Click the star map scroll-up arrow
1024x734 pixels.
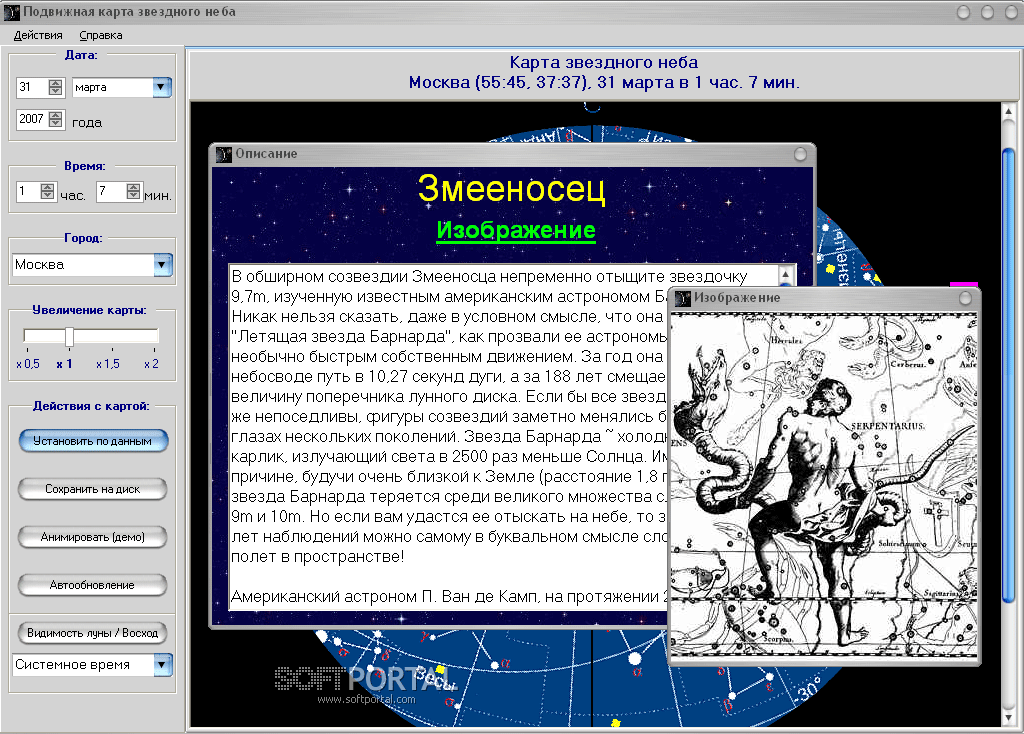[x=1008, y=111]
